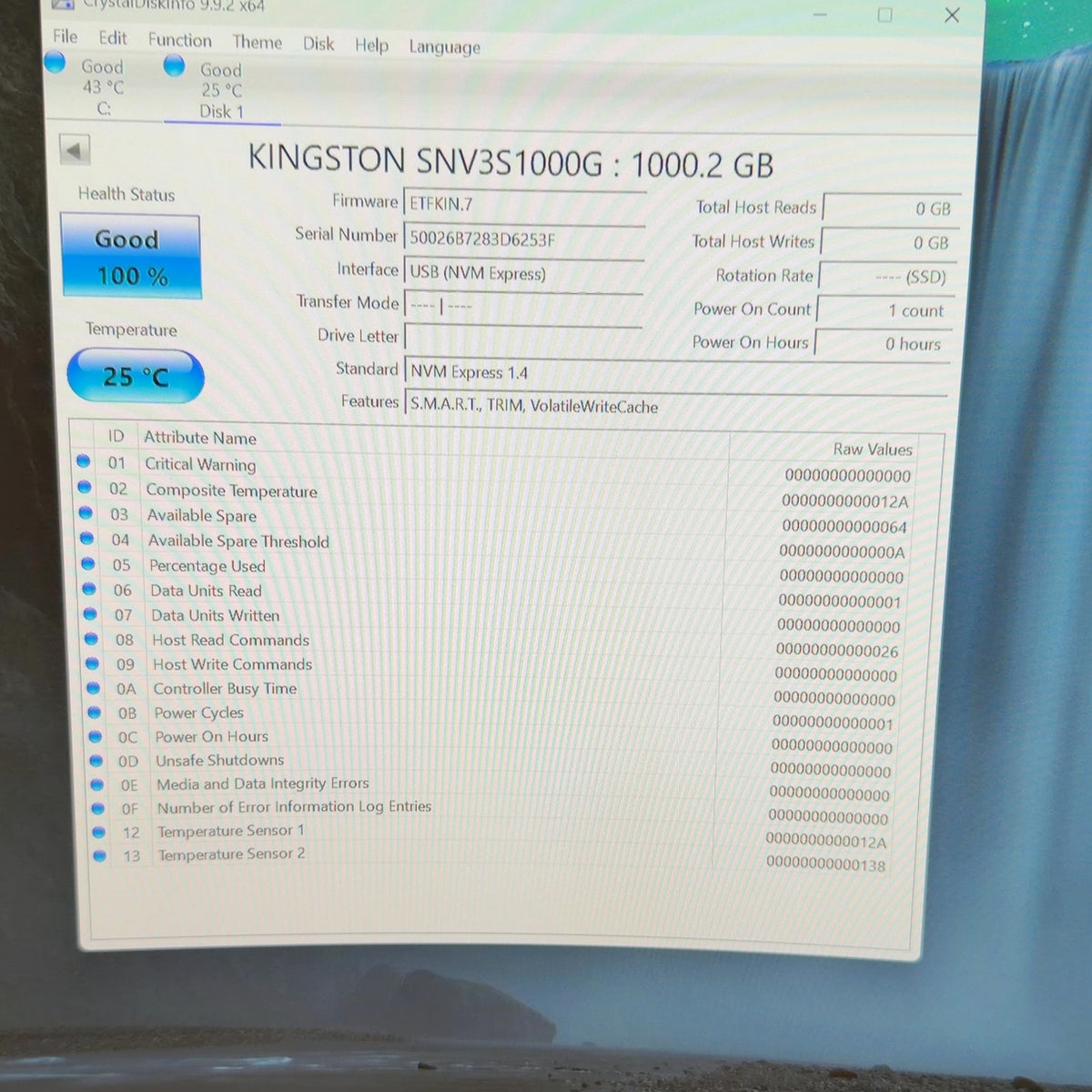This screenshot has width=1092, height=1092.
Task: Close the CrystalDiskInfo window
Action: (952, 15)
